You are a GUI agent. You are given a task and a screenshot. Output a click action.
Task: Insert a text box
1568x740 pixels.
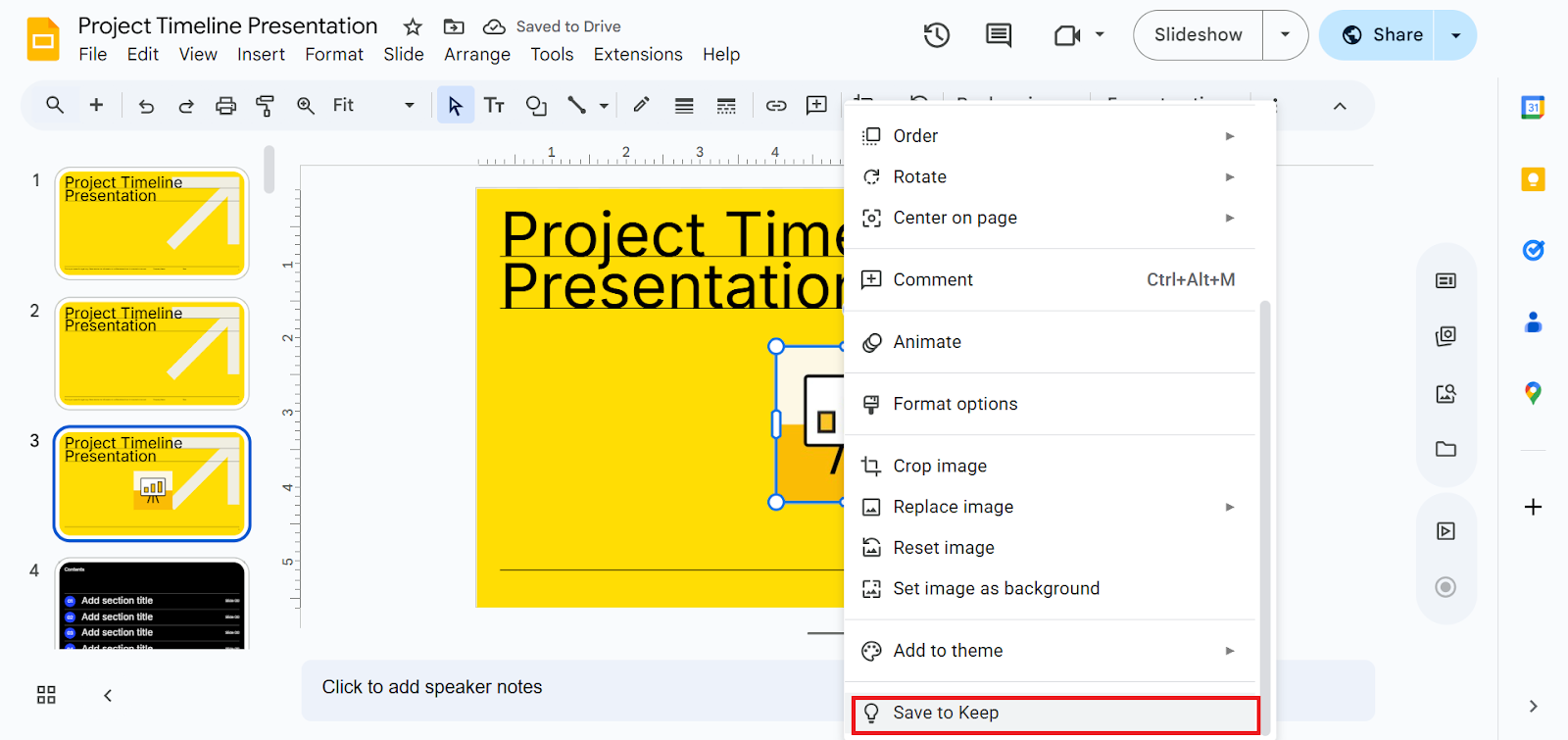tap(494, 105)
